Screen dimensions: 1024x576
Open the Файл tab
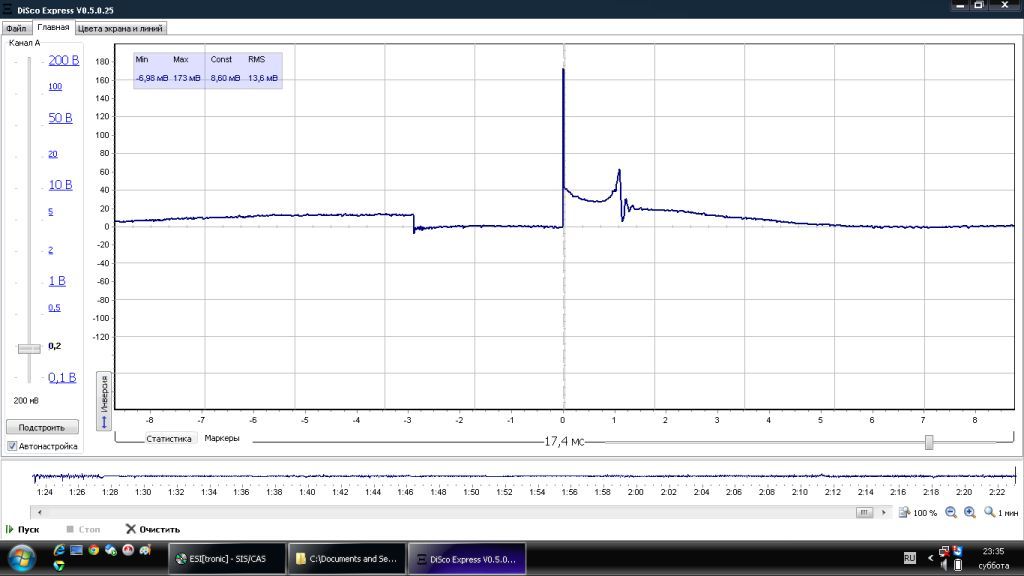pyautogui.click(x=16, y=28)
